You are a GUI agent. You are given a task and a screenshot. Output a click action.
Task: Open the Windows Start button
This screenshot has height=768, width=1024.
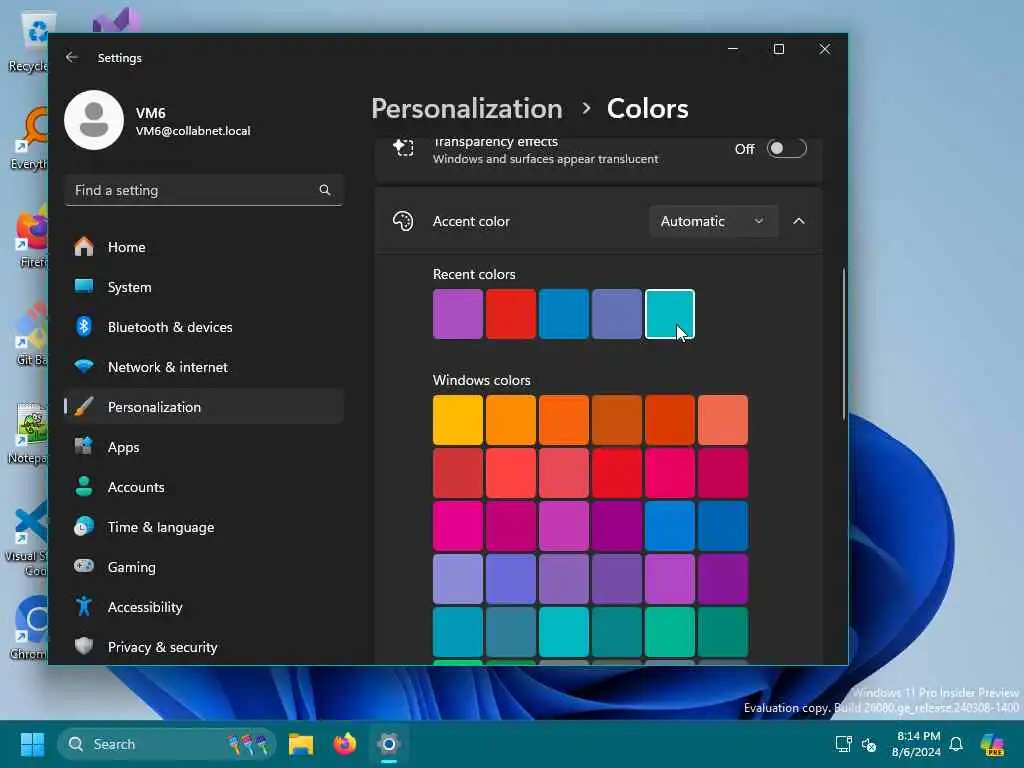coord(32,744)
